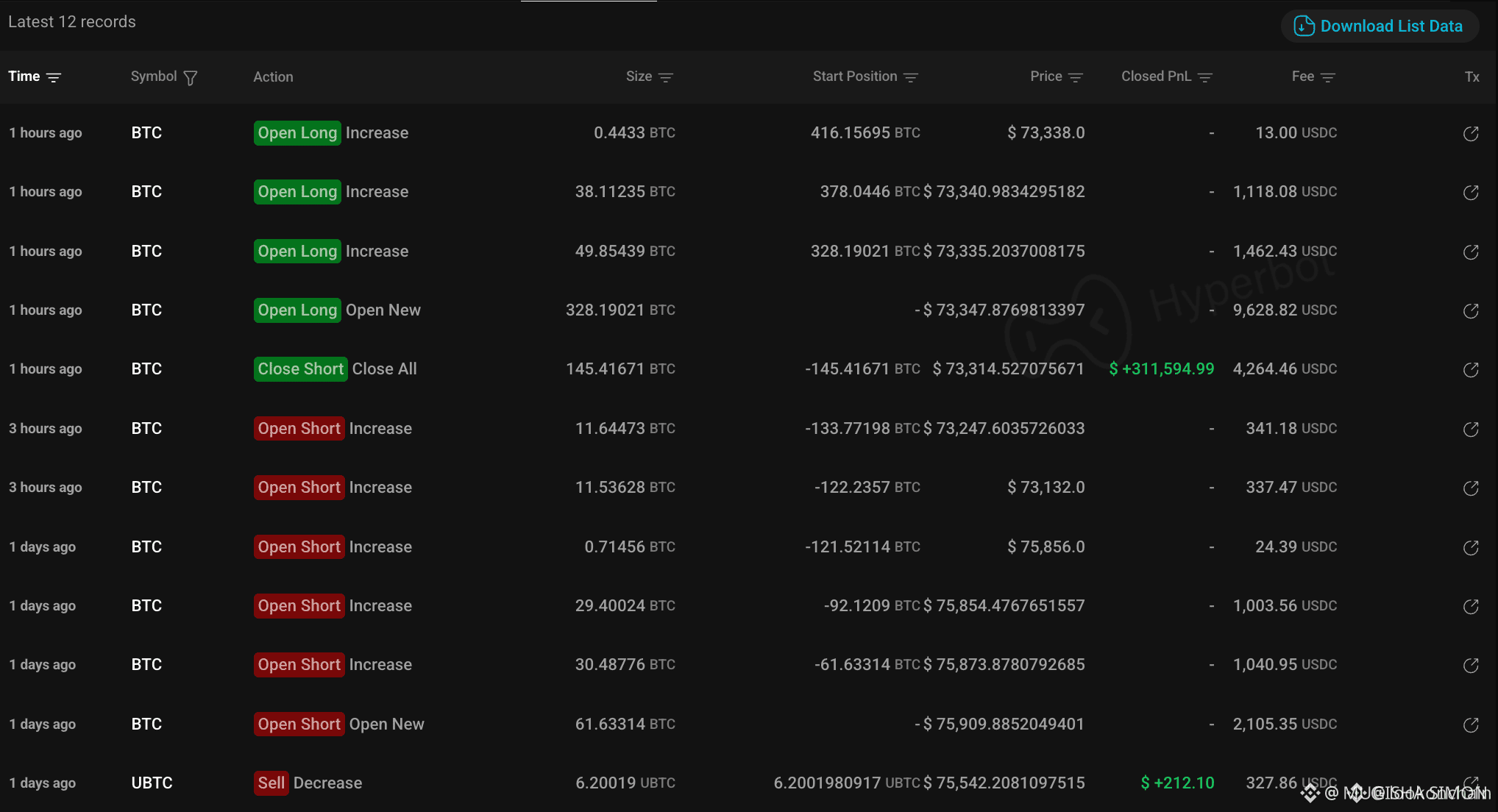Click the "$ 75,856.0" price
The height and width of the screenshot is (812, 1498).
1046,546
